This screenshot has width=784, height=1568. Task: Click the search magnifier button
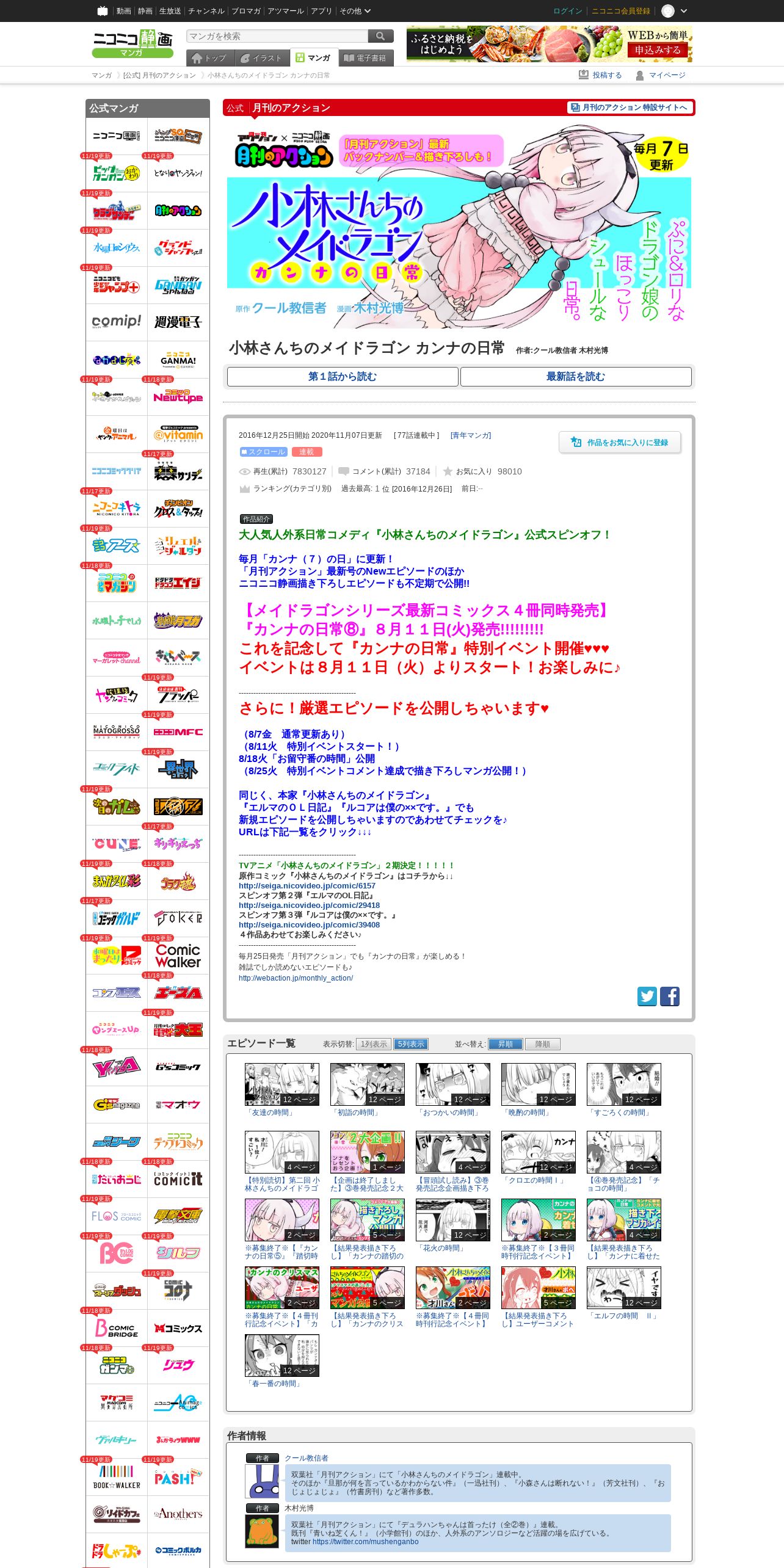(381, 36)
